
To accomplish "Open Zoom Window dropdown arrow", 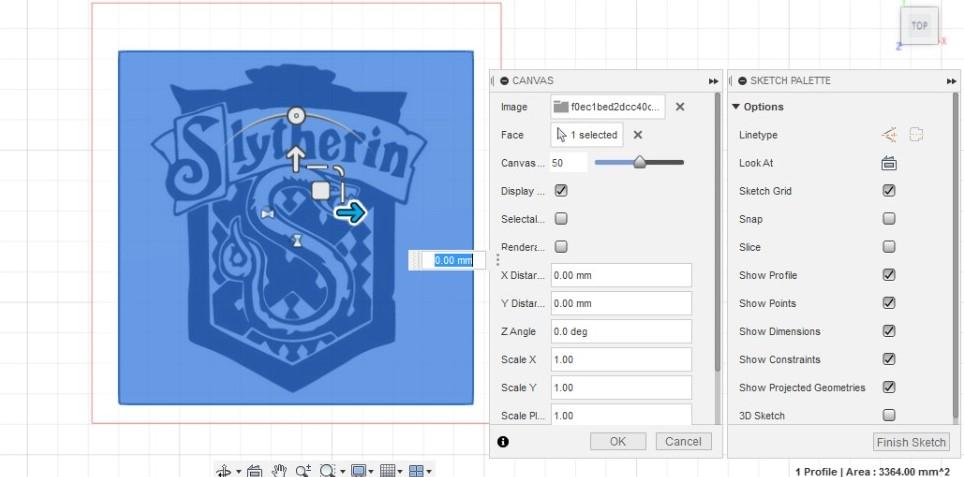I will click(342, 471).
